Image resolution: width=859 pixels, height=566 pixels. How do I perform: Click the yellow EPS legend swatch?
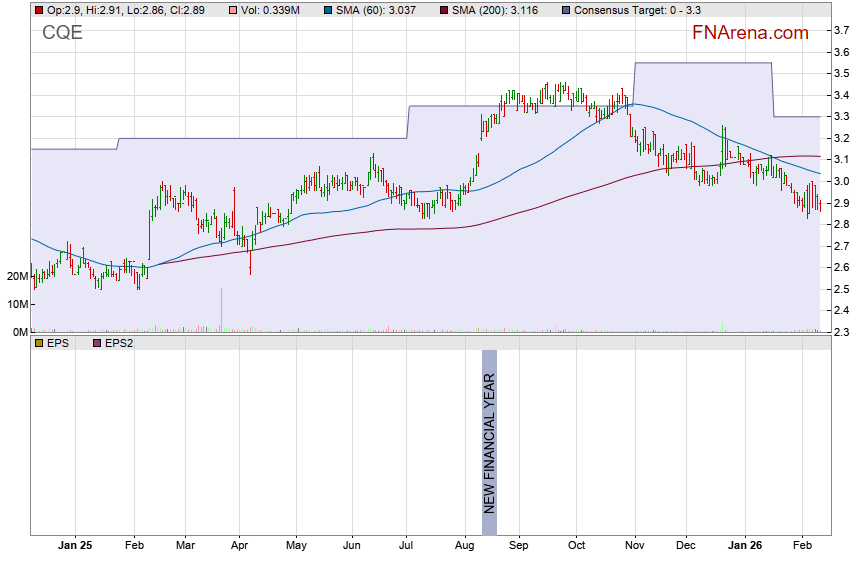[x=38, y=343]
